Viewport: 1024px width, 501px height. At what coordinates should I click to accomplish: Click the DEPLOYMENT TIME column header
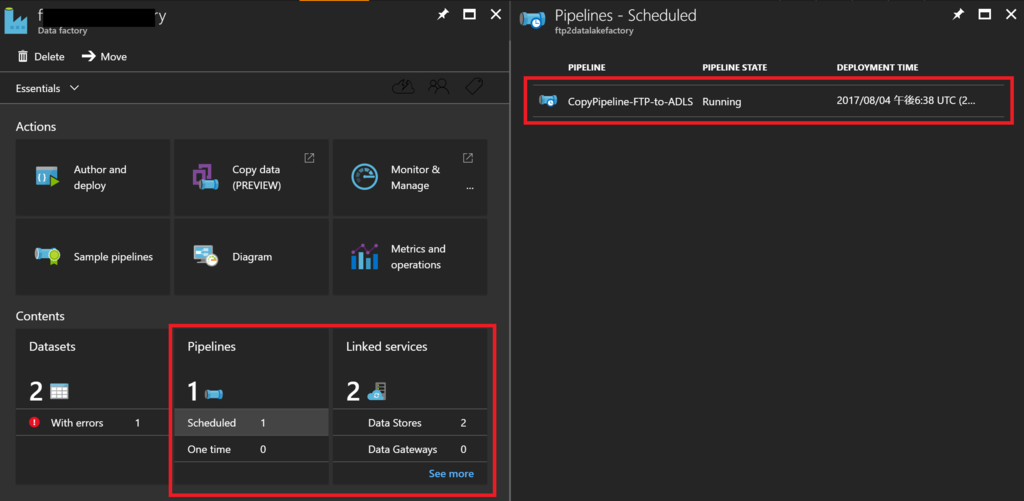[877, 67]
